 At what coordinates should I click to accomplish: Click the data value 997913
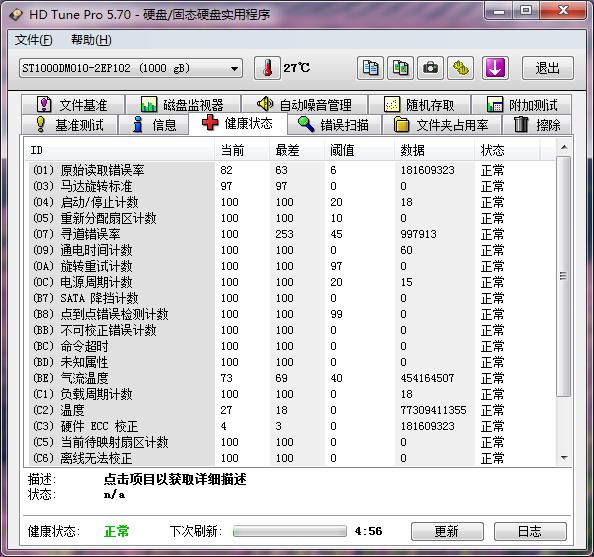419,234
